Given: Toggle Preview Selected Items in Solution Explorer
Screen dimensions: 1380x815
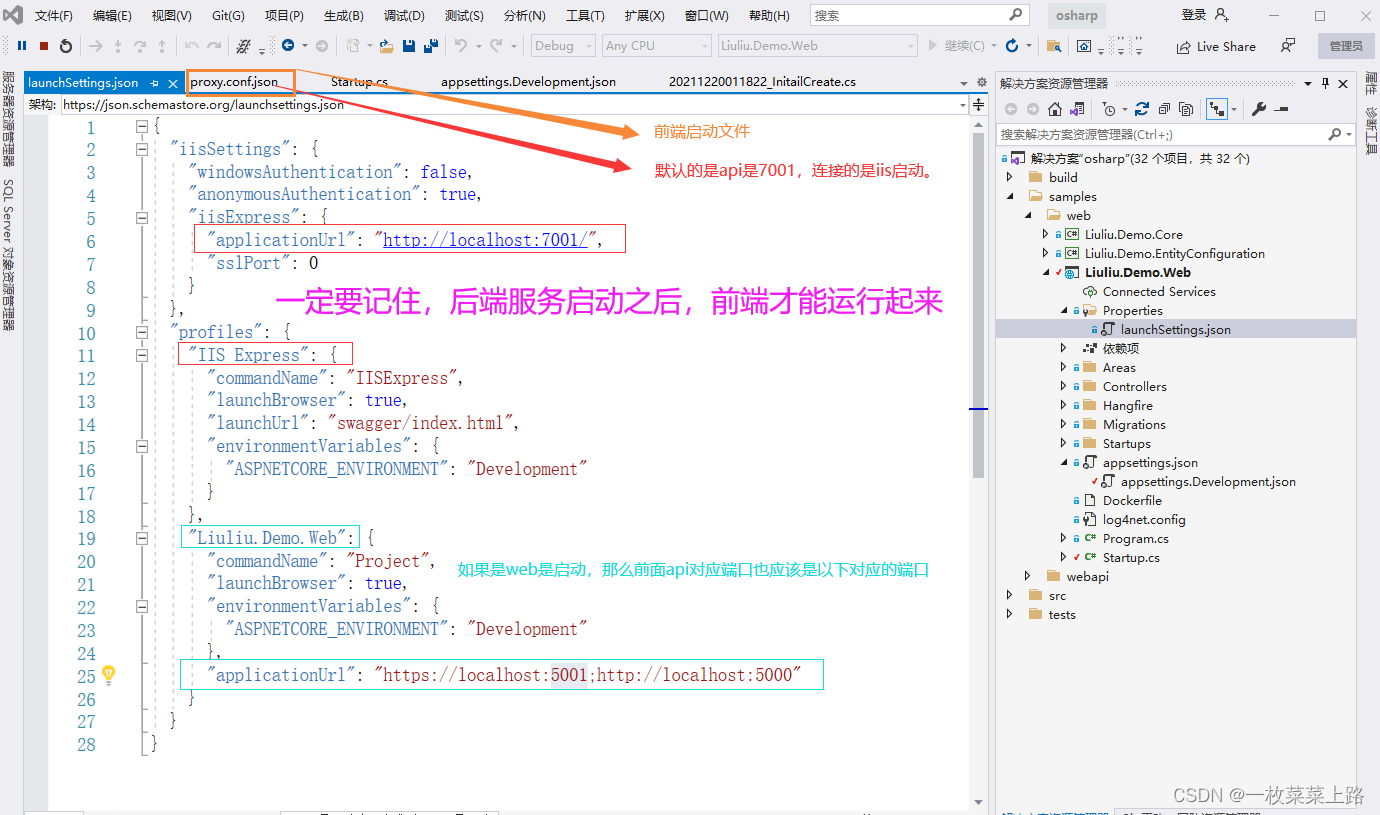Looking at the screenshot, I should 1282,109.
